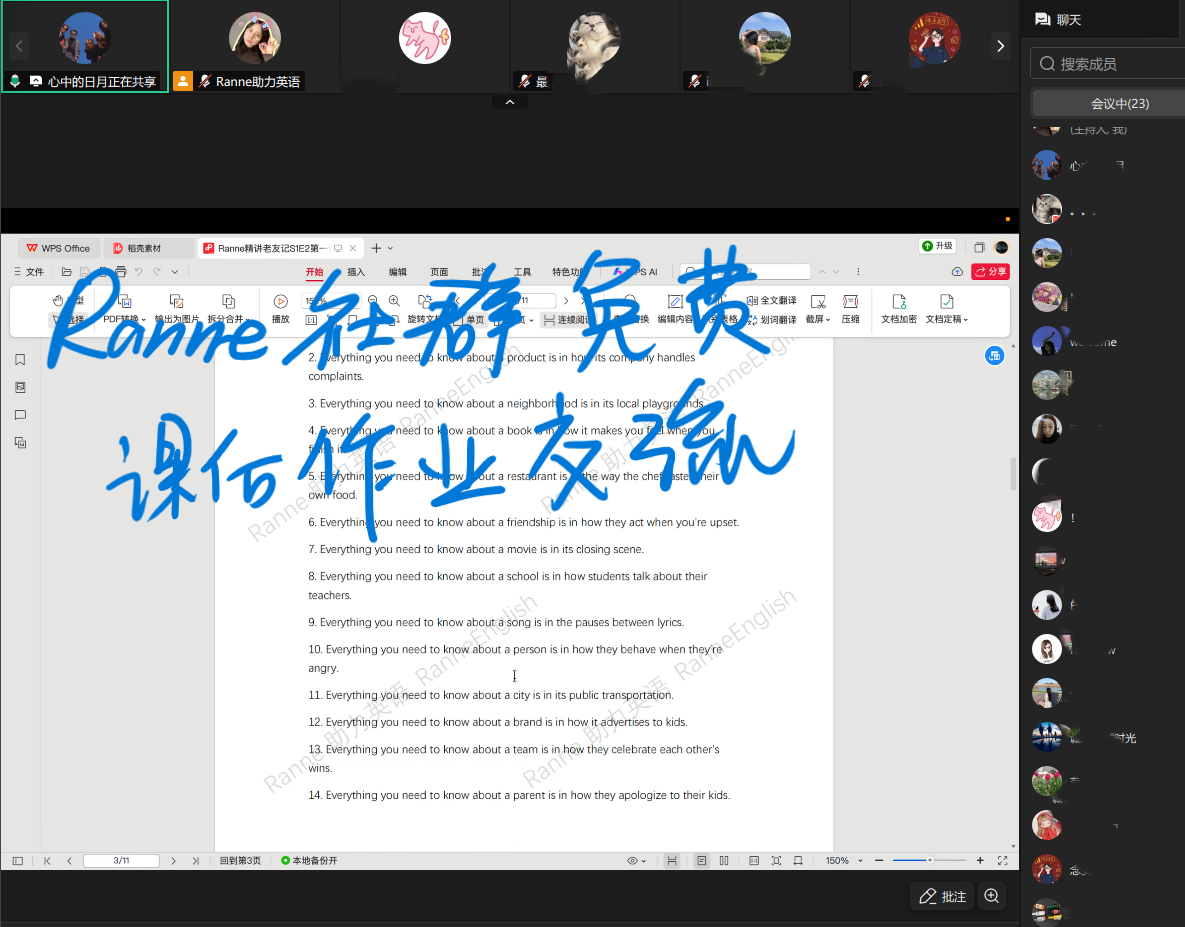Viewport: 1185px width, 927px height.
Task: Switch to the 插入 (Insert) ribbon tab
Action: point(355,272)
